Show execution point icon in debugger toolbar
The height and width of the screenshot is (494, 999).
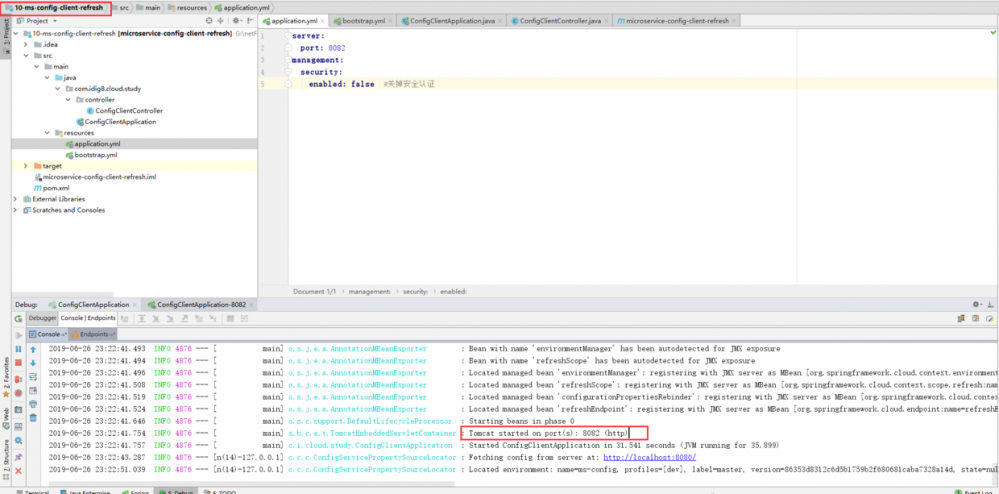[x=126, y=317]
